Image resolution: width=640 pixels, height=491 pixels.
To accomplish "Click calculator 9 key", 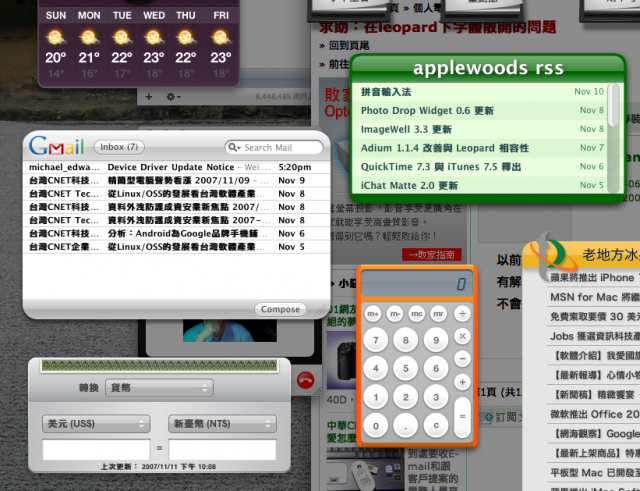I will pyautogui.click(x=436, y=340).
